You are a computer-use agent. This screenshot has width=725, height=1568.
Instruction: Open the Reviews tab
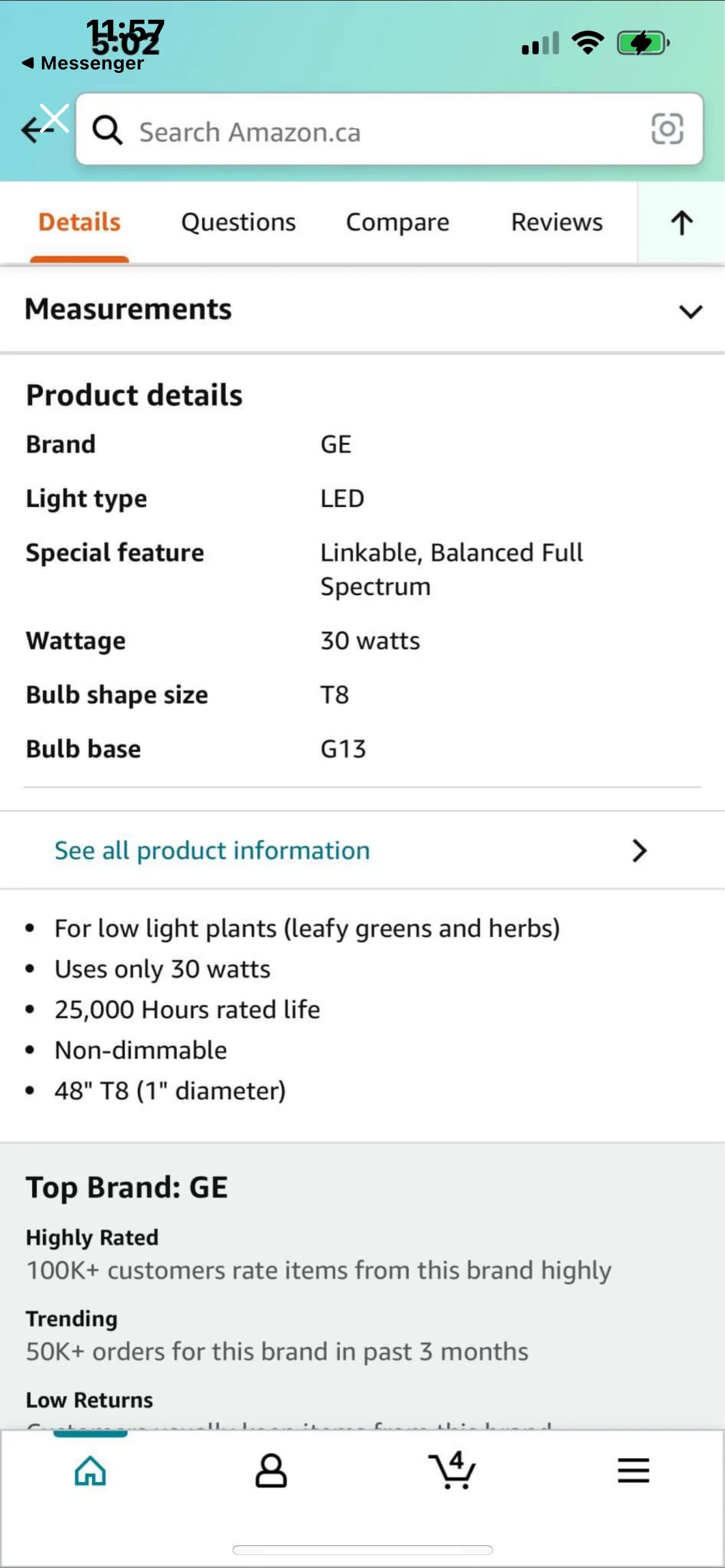pos(556,222)
